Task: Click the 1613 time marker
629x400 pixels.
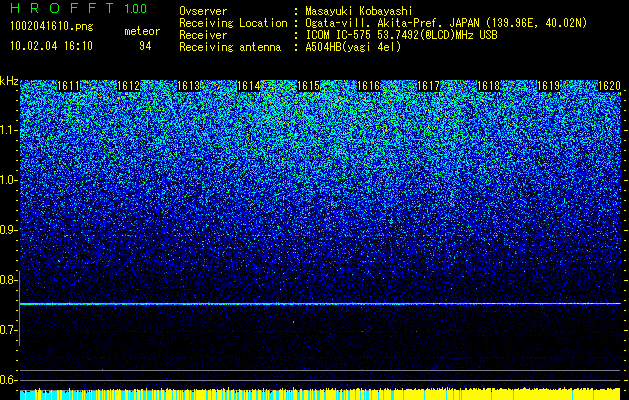Action: [189, 86]
